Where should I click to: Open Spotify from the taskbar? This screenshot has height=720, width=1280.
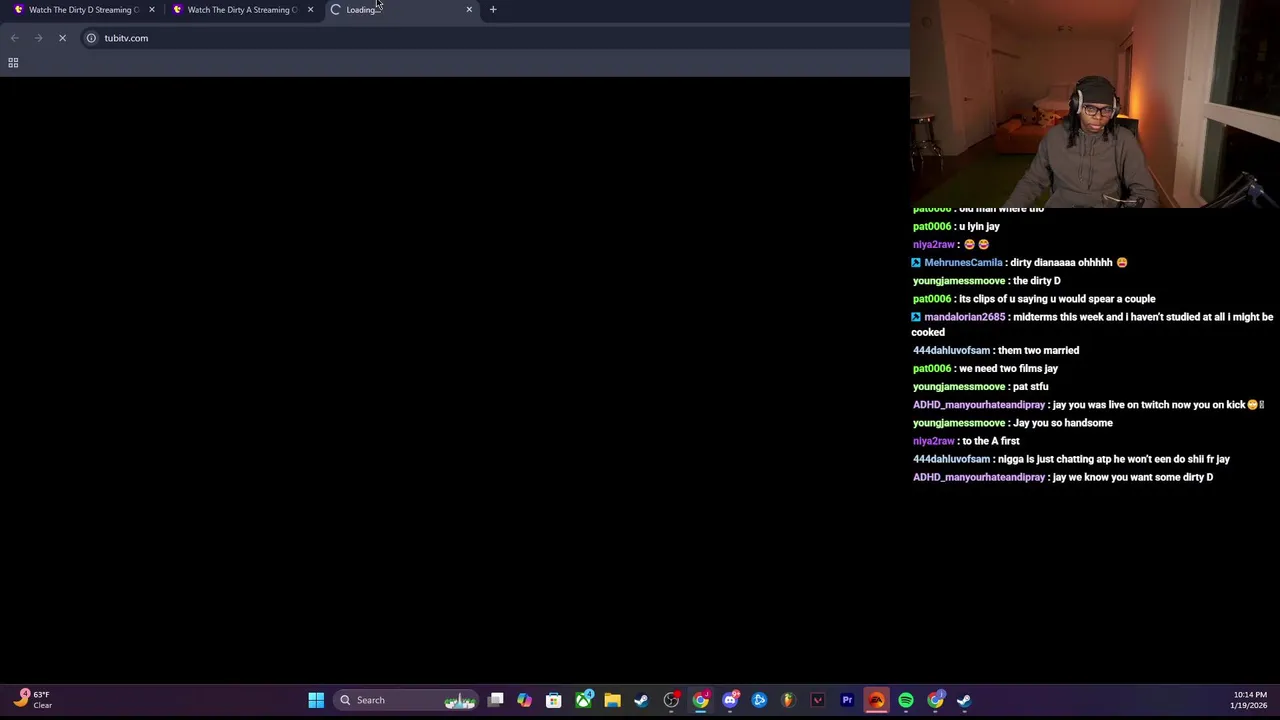(906, 700)
